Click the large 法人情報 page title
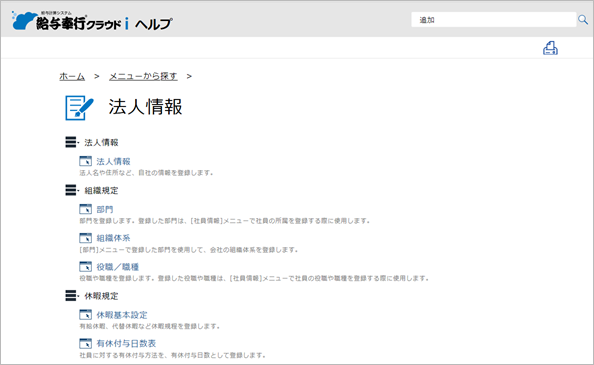Viewport: 594px width, 365px height. [145, 107]
